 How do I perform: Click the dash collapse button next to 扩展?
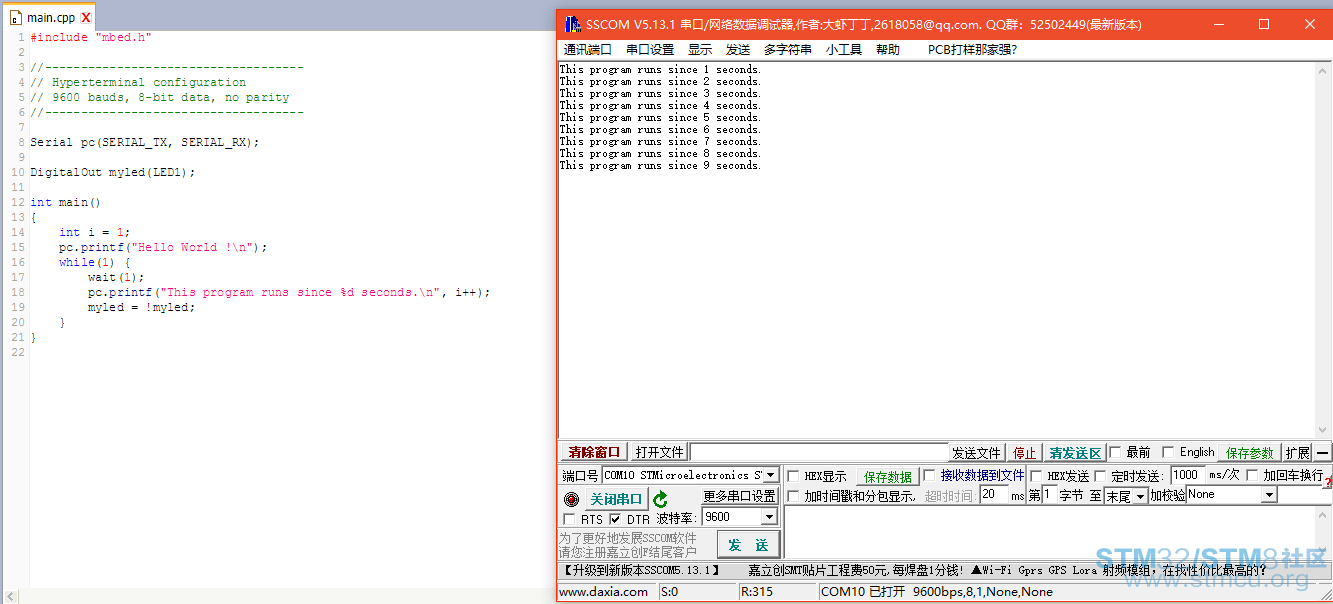pos(1322,452)
